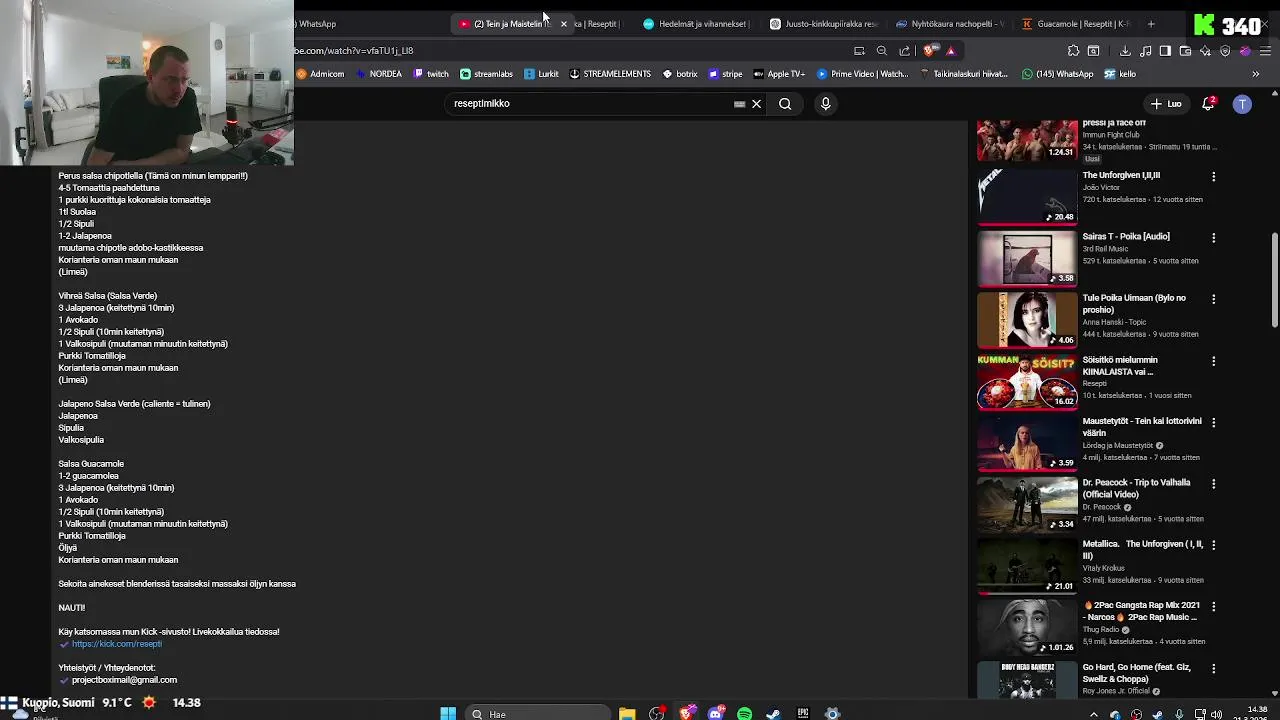Viewport: 1280px width, 720px height.
Task: Open options for The Unforgiven I,II,III video
Action: pos(1214,177)
